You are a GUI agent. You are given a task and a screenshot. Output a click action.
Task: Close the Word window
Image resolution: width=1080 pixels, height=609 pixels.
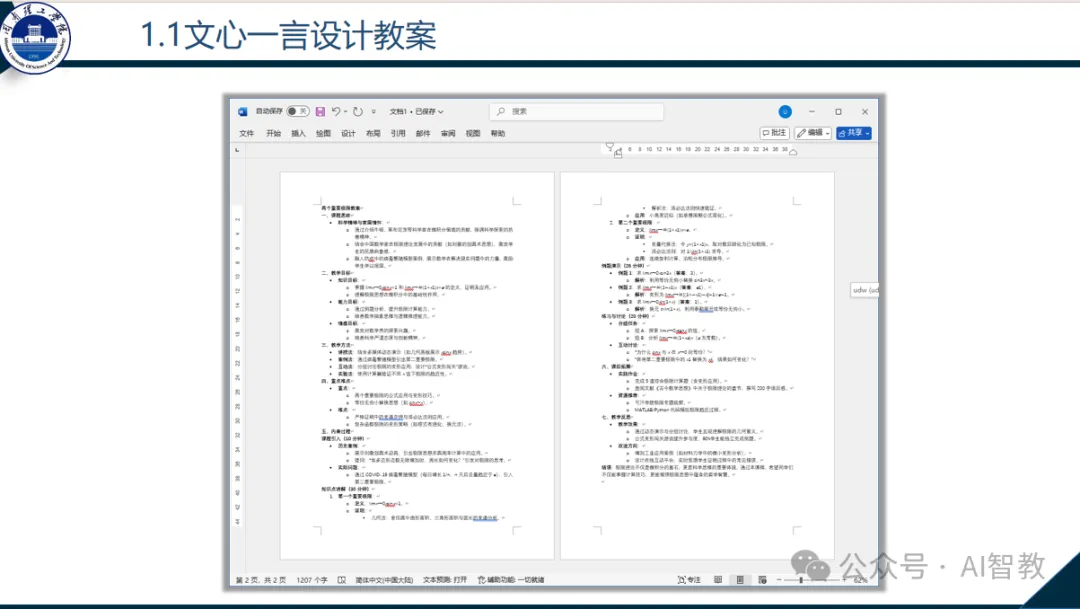[x=865, y=112]
